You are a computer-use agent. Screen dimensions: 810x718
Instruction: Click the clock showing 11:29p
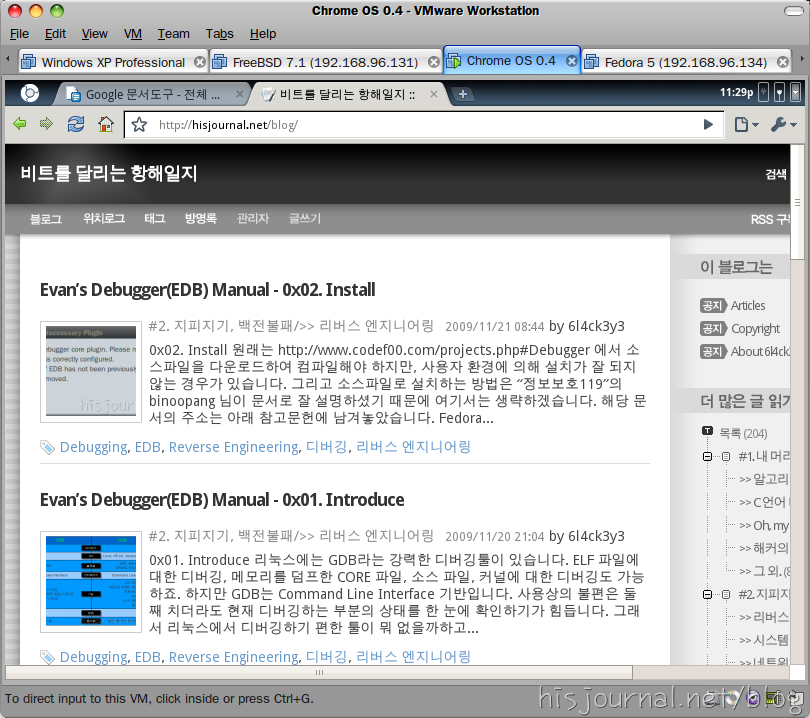(736, 92)
